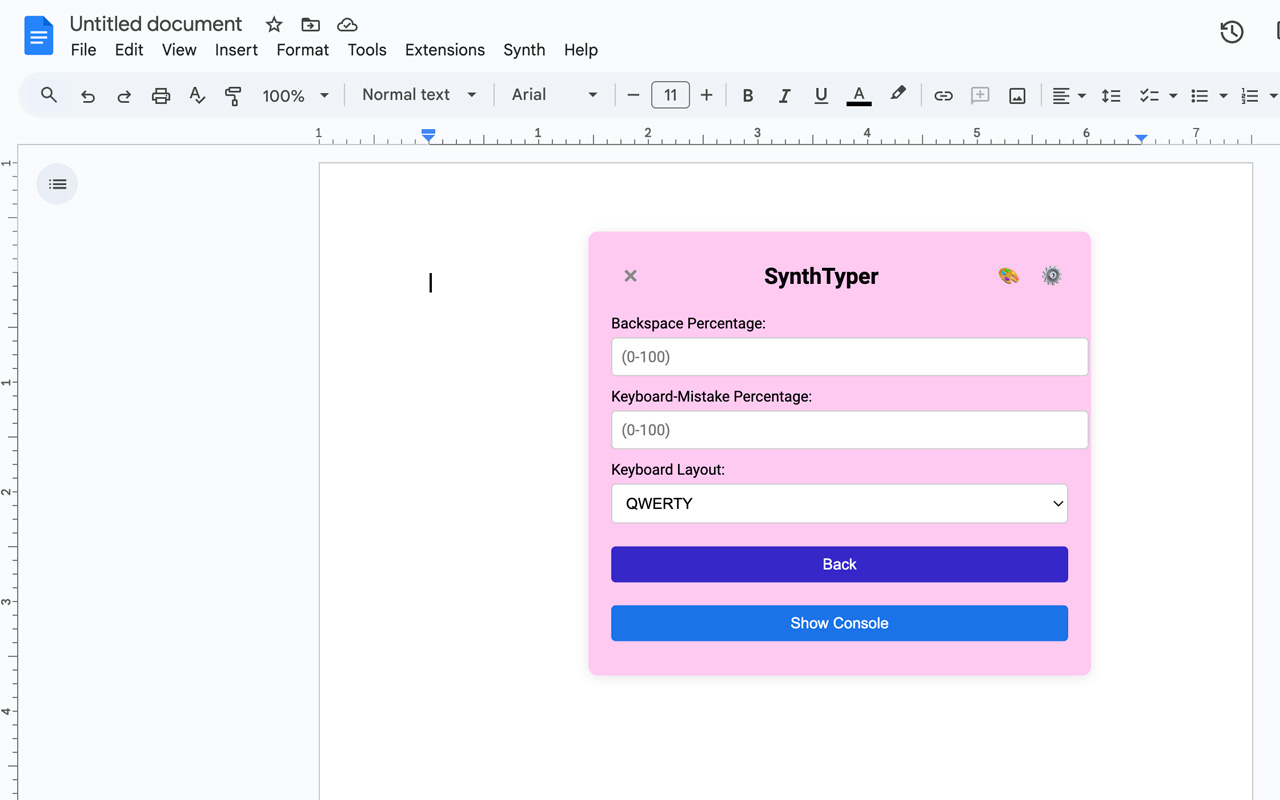Open the font dropdown showing Arial

553,94
